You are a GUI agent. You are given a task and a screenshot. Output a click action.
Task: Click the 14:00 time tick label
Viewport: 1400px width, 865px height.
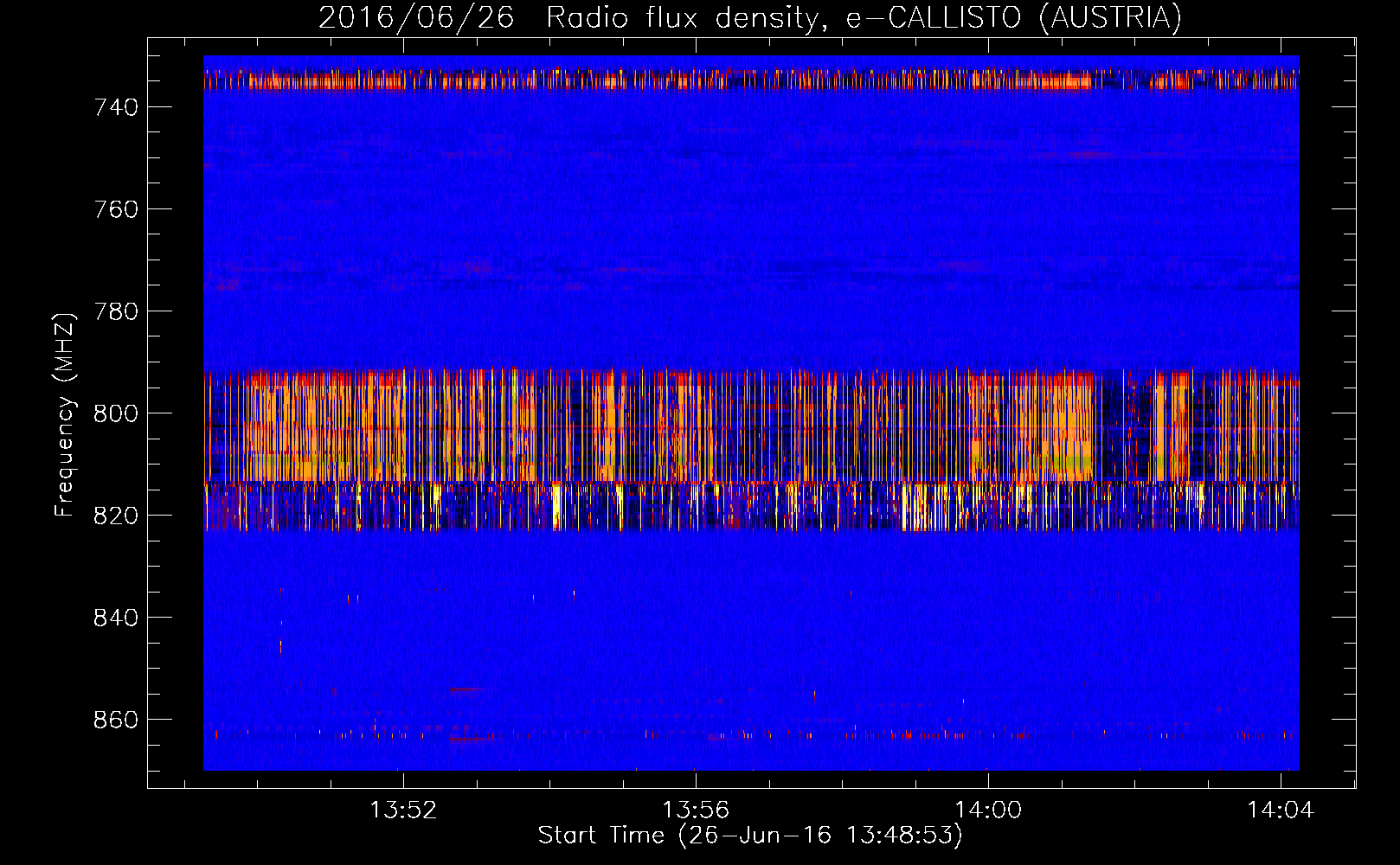[x=988, y=811]
